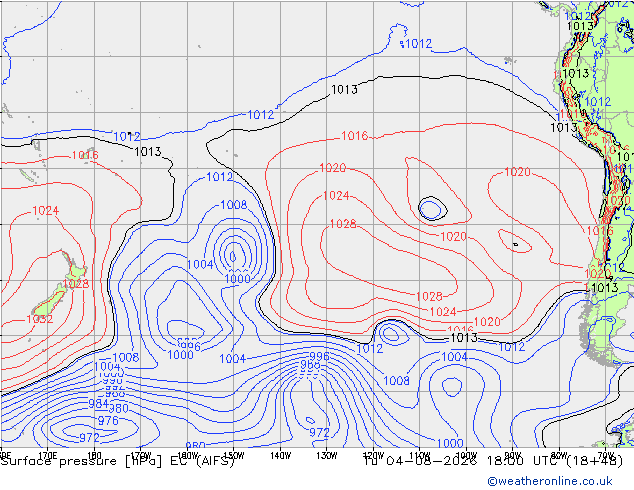Click the 1016 label on the northern red isobar
Screen dimensions: 634x490
click(x=355, y=135)
